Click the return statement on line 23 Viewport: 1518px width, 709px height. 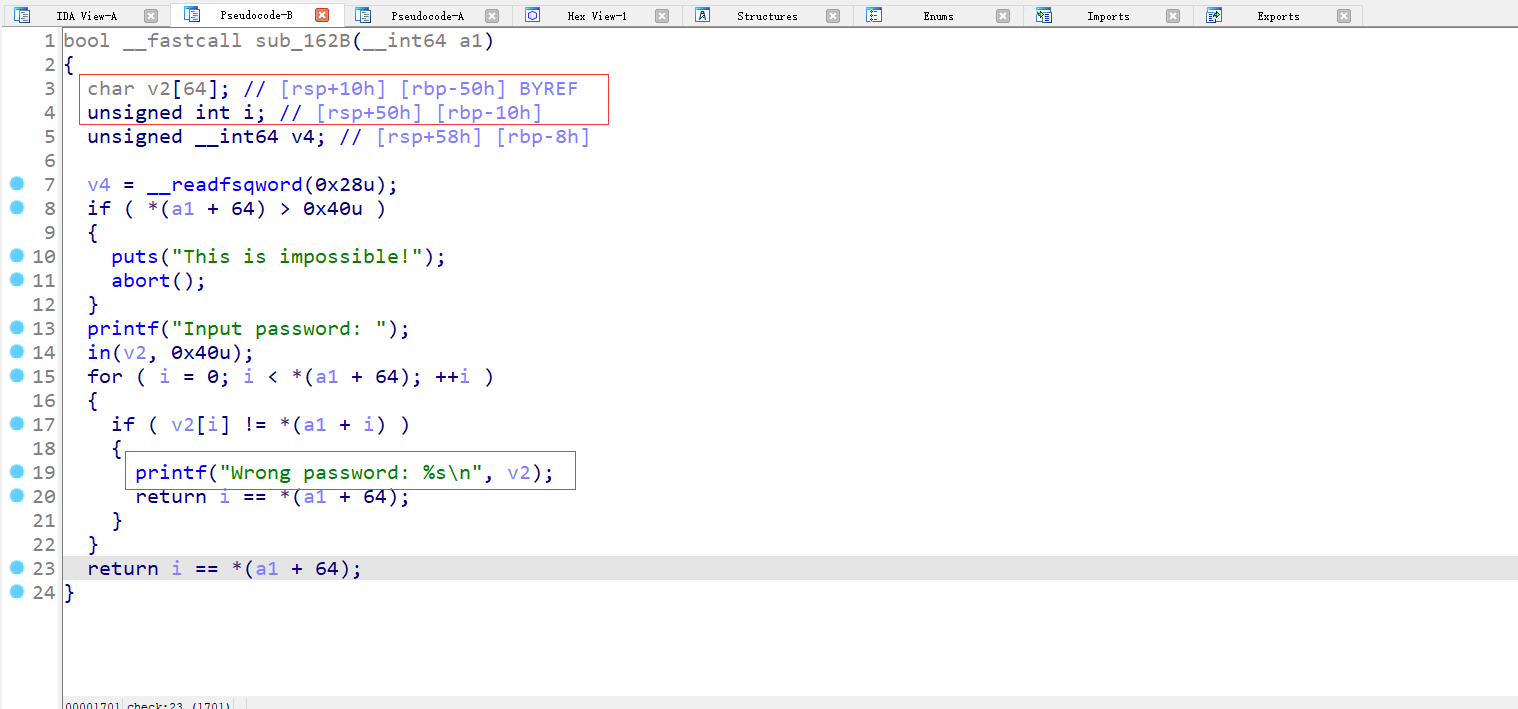tap(224, 569)
